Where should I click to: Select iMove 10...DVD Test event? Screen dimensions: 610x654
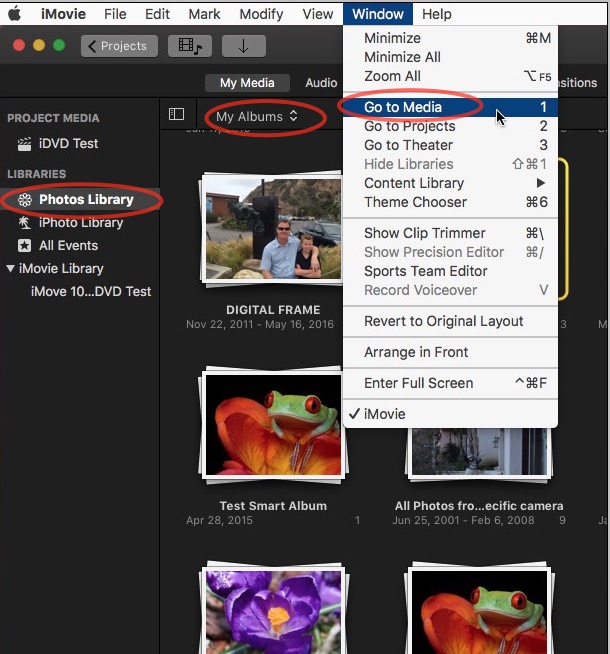[x=91, y=292]
